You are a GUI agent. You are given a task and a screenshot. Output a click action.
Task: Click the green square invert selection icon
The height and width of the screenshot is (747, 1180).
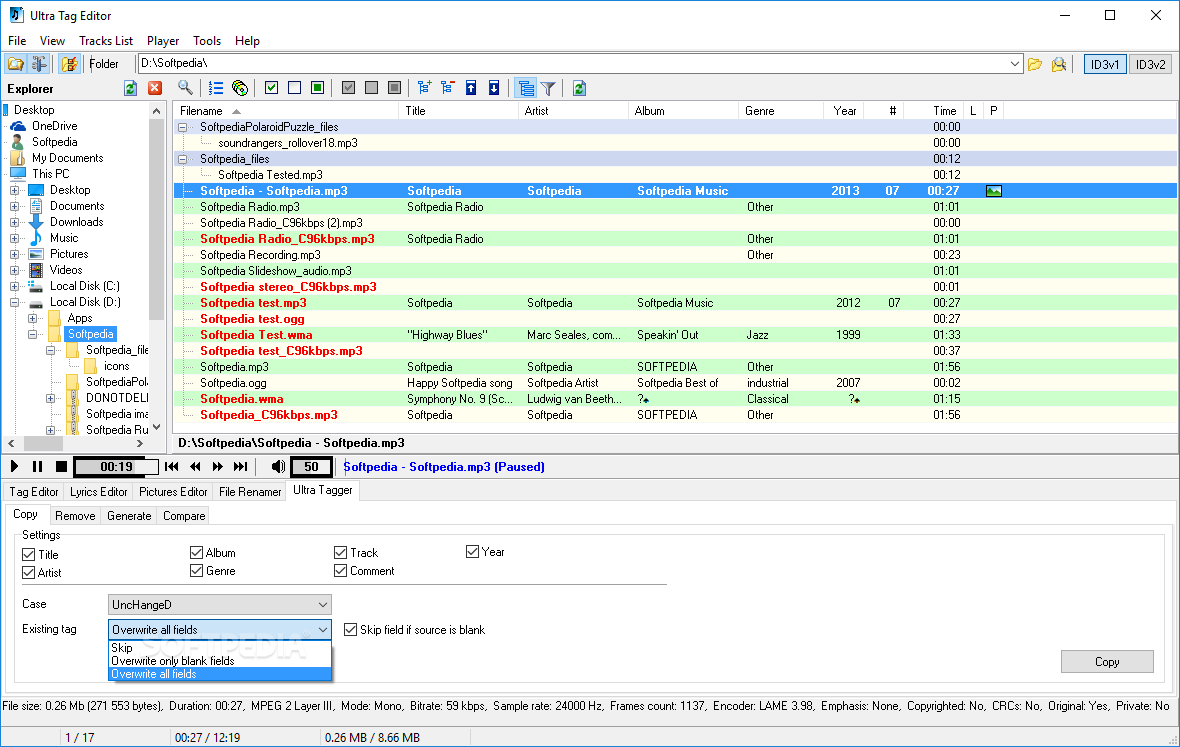click(x=318, y=88)
